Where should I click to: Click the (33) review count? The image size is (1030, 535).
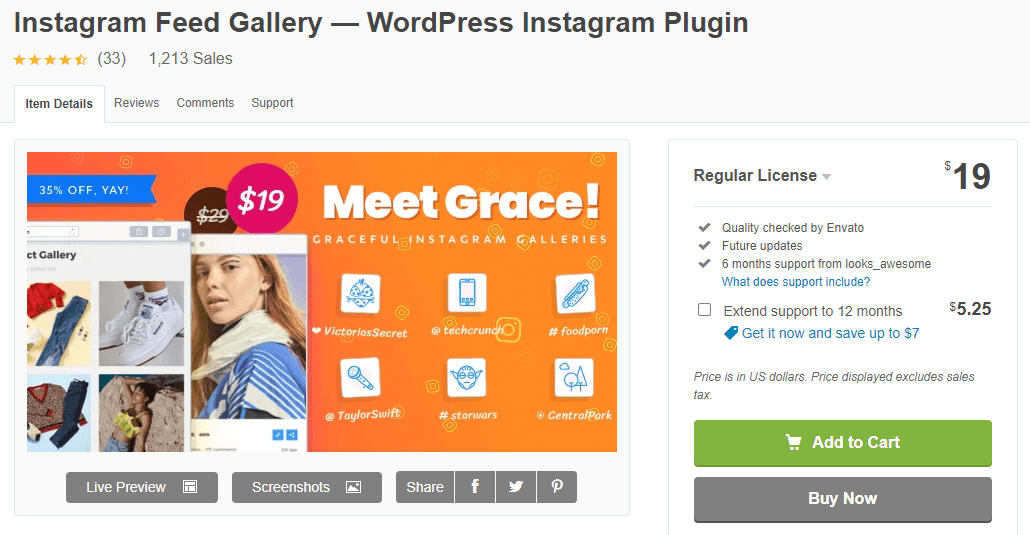pos(112,58)
